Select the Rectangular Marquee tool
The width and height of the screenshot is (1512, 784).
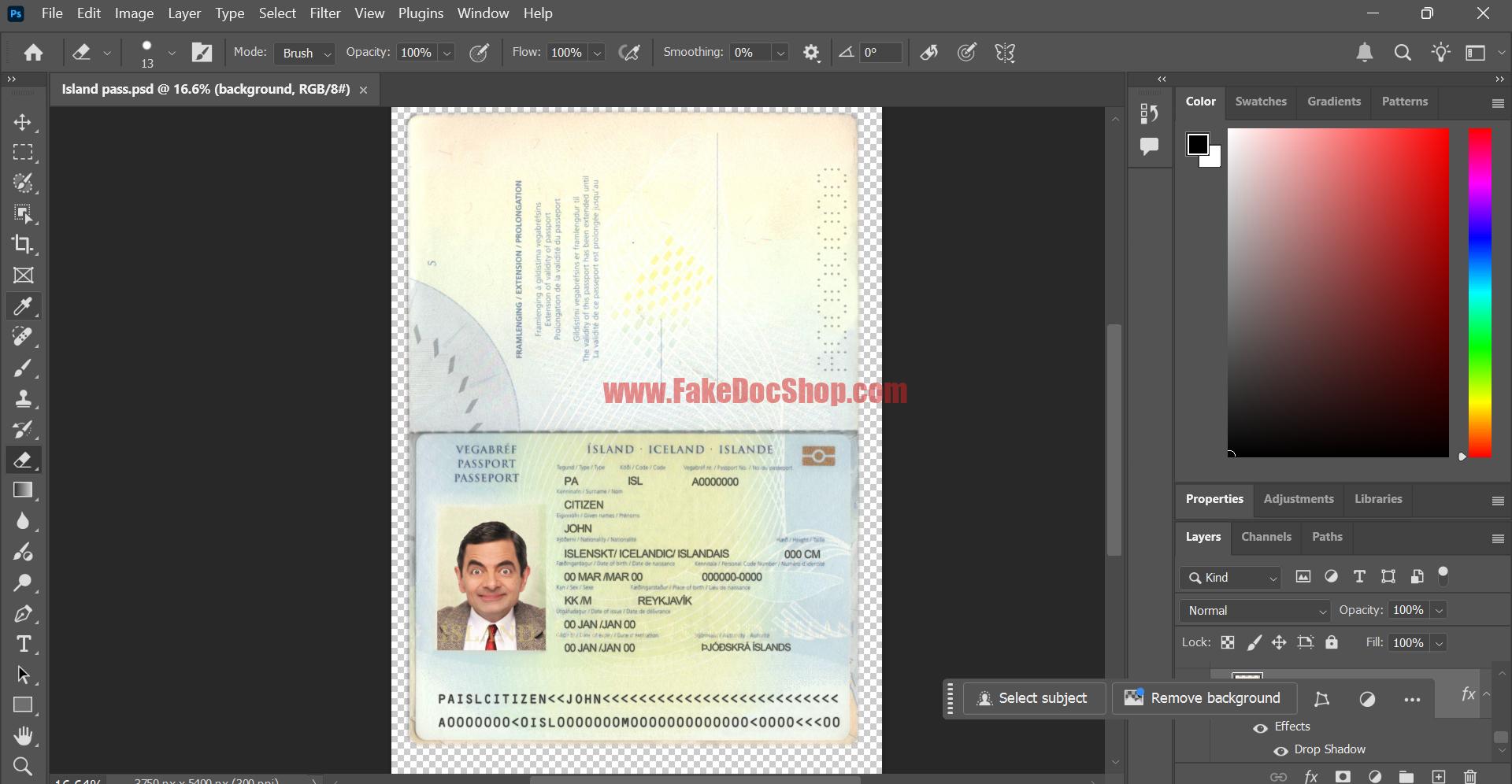(x=23, y=153)
